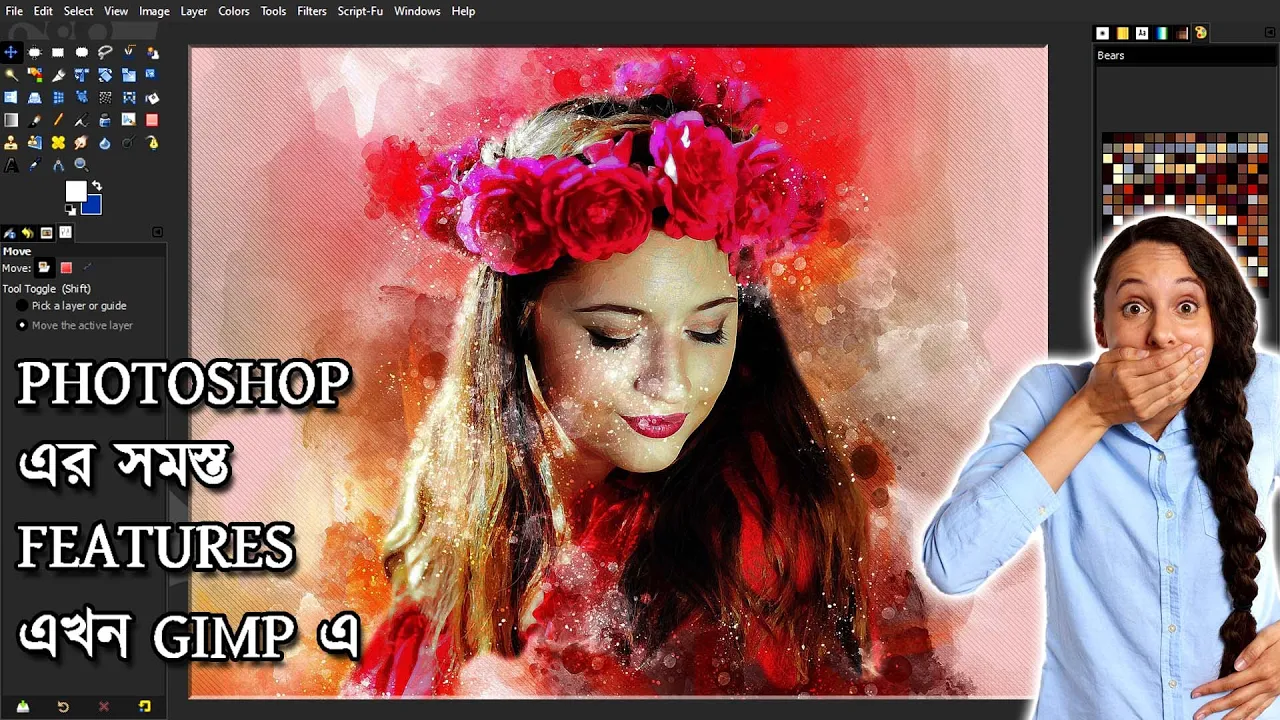Select the Free Select lasso tool
This screenshot has width=1280, height=720.
(x=105, y=52)
